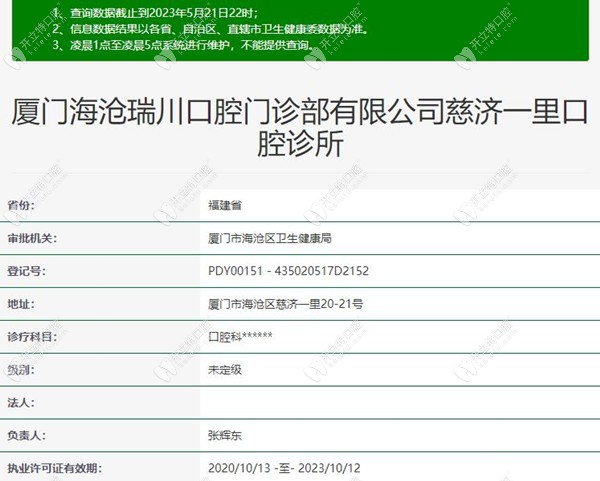Screen dimensions: 600x481
Task: Select the value 厦门市海沧区卫生健康局
Action: click(270, 238)
